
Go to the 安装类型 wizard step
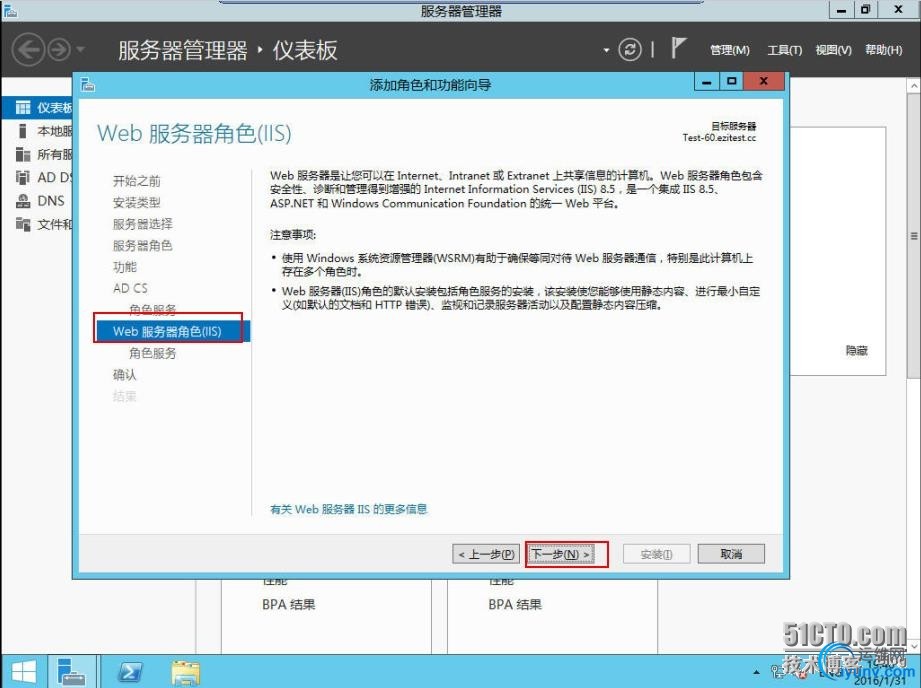point(137,203)
